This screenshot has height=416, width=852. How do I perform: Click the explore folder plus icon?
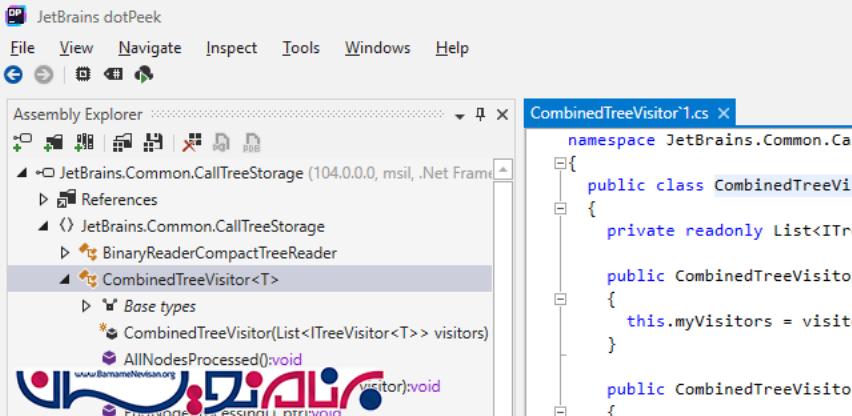(x=53, y=143)
